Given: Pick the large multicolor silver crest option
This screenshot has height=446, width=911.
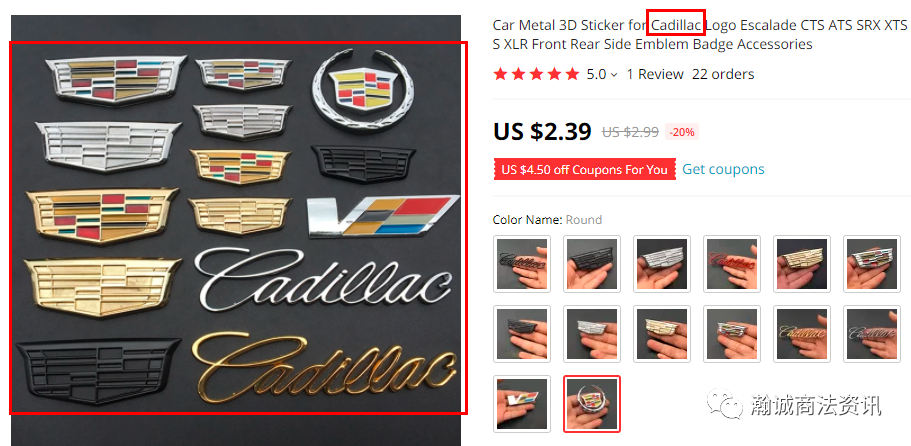Looking at the screenshot, I should tap(872, 264).
